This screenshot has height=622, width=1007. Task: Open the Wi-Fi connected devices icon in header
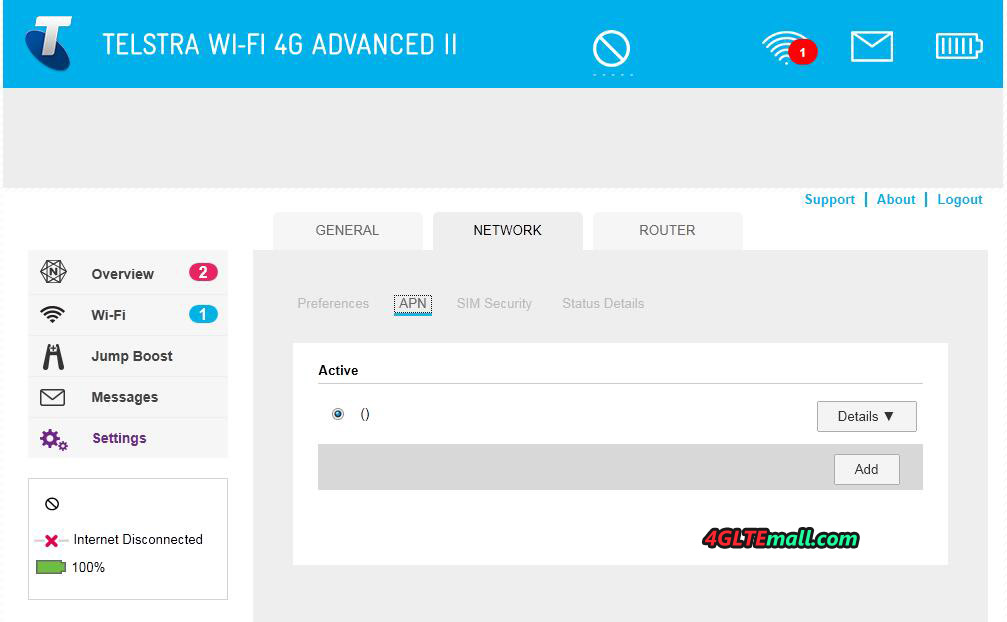[786, 46]
